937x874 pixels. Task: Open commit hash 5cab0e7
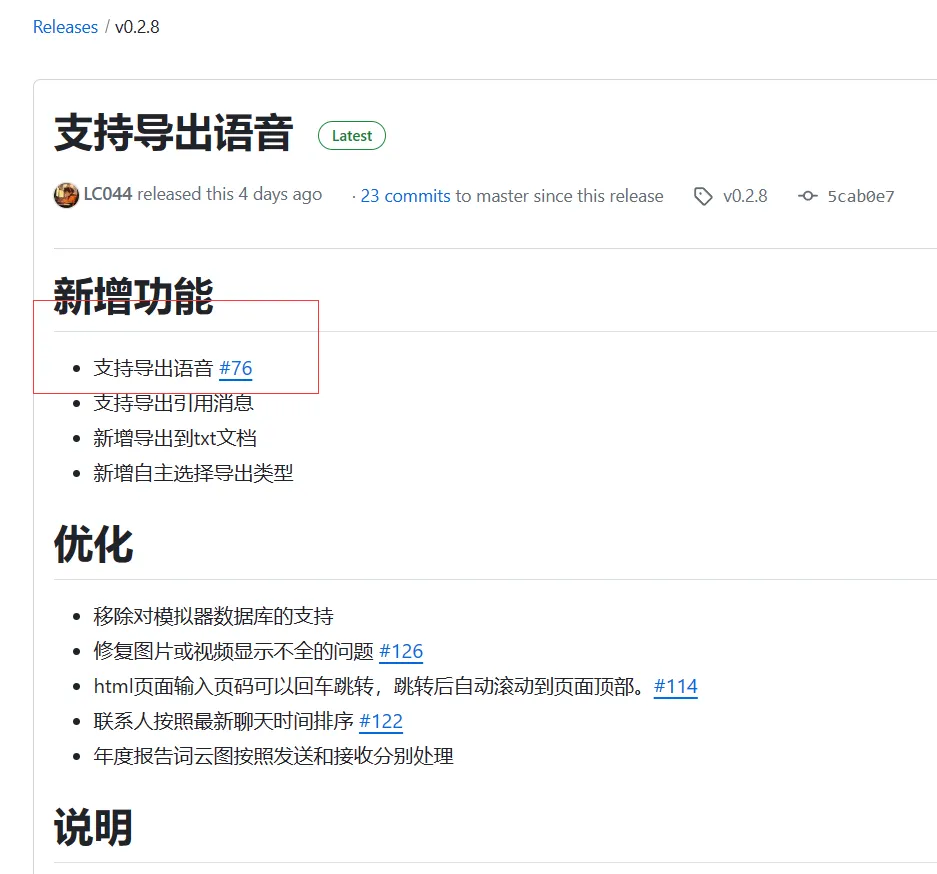(860, 196)
